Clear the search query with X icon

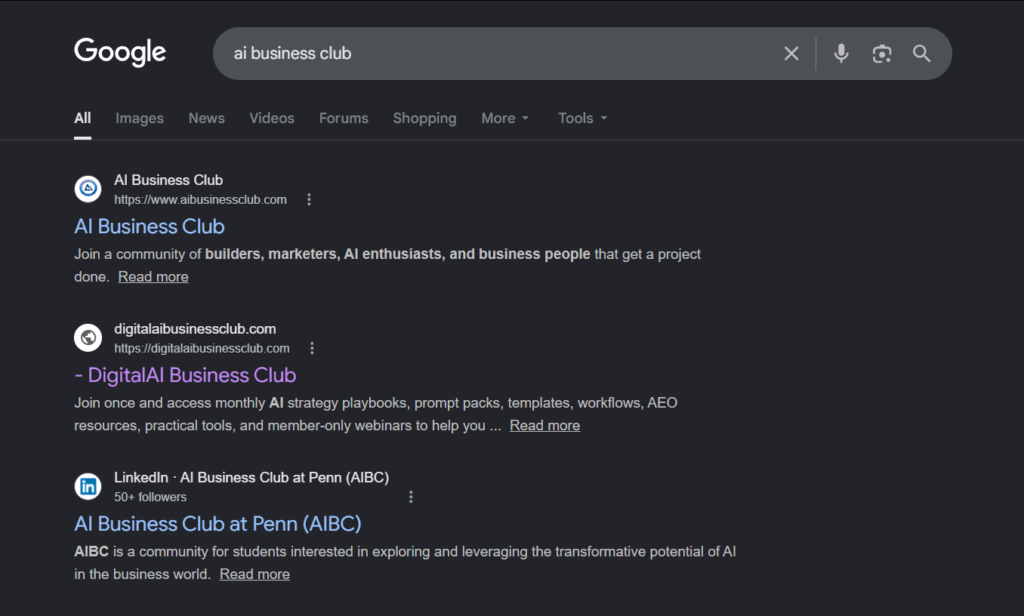coord(791,54)
